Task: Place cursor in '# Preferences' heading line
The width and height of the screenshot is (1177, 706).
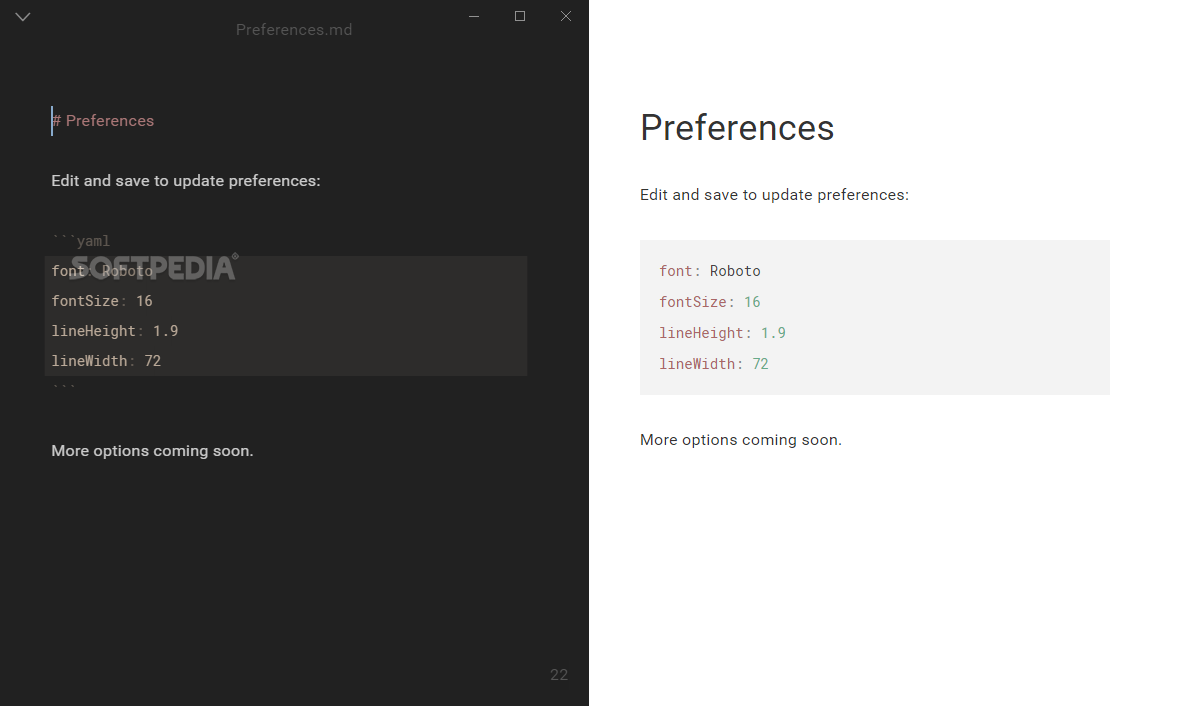Action: (103, 121)
